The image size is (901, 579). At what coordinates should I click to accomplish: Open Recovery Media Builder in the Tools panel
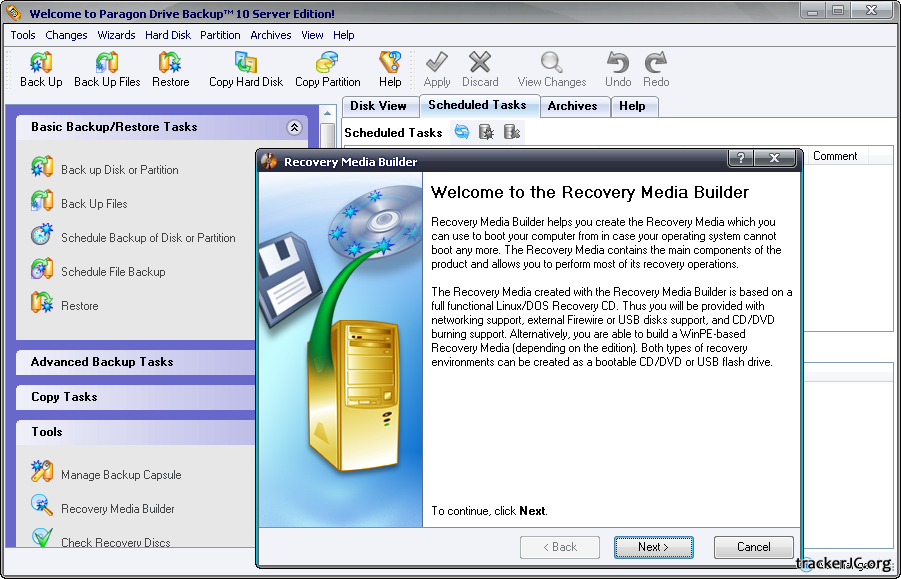coord(117,509)
